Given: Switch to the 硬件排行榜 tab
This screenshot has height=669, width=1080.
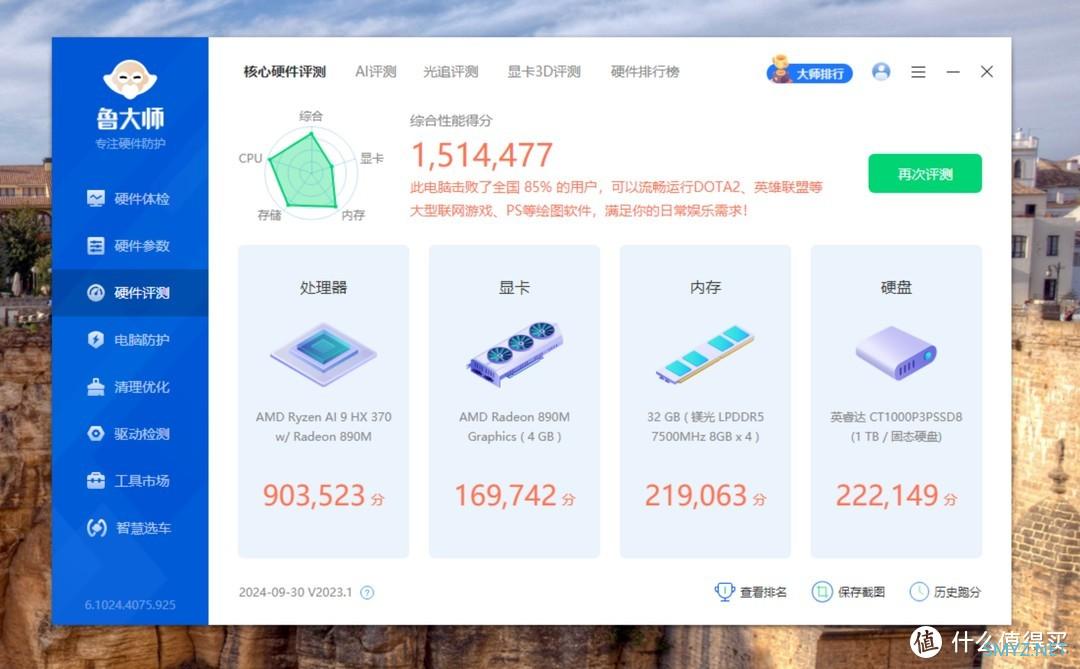Looking at the screenshot, I should (x=645, y=72).
